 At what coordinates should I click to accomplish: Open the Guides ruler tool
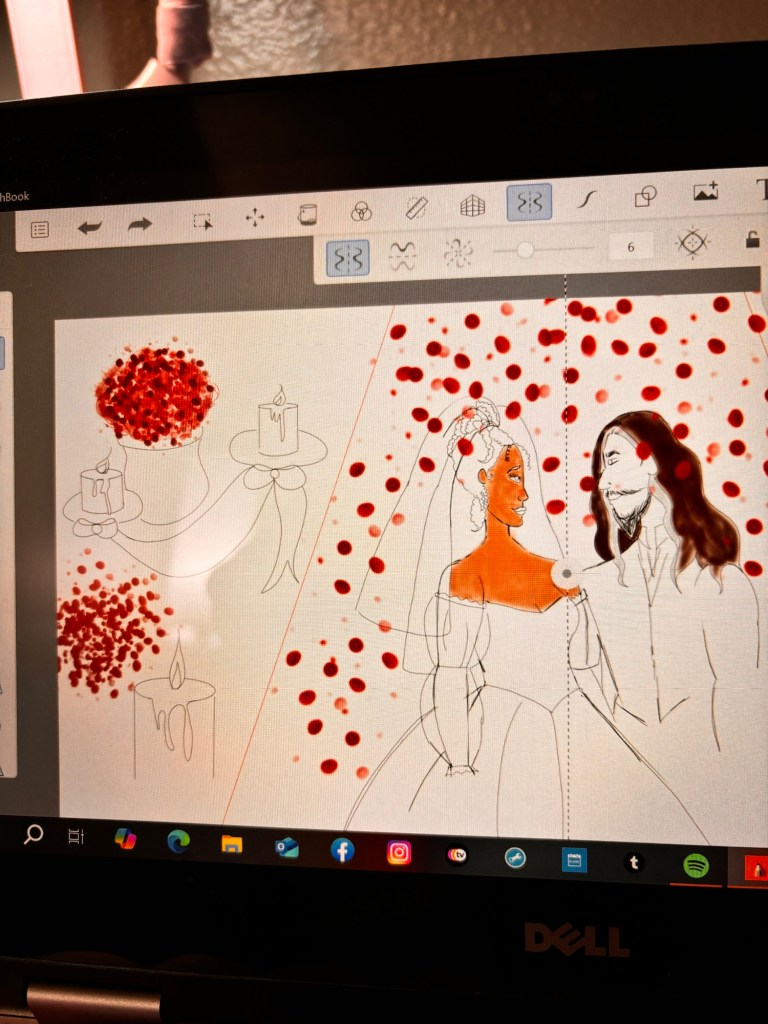416,208
